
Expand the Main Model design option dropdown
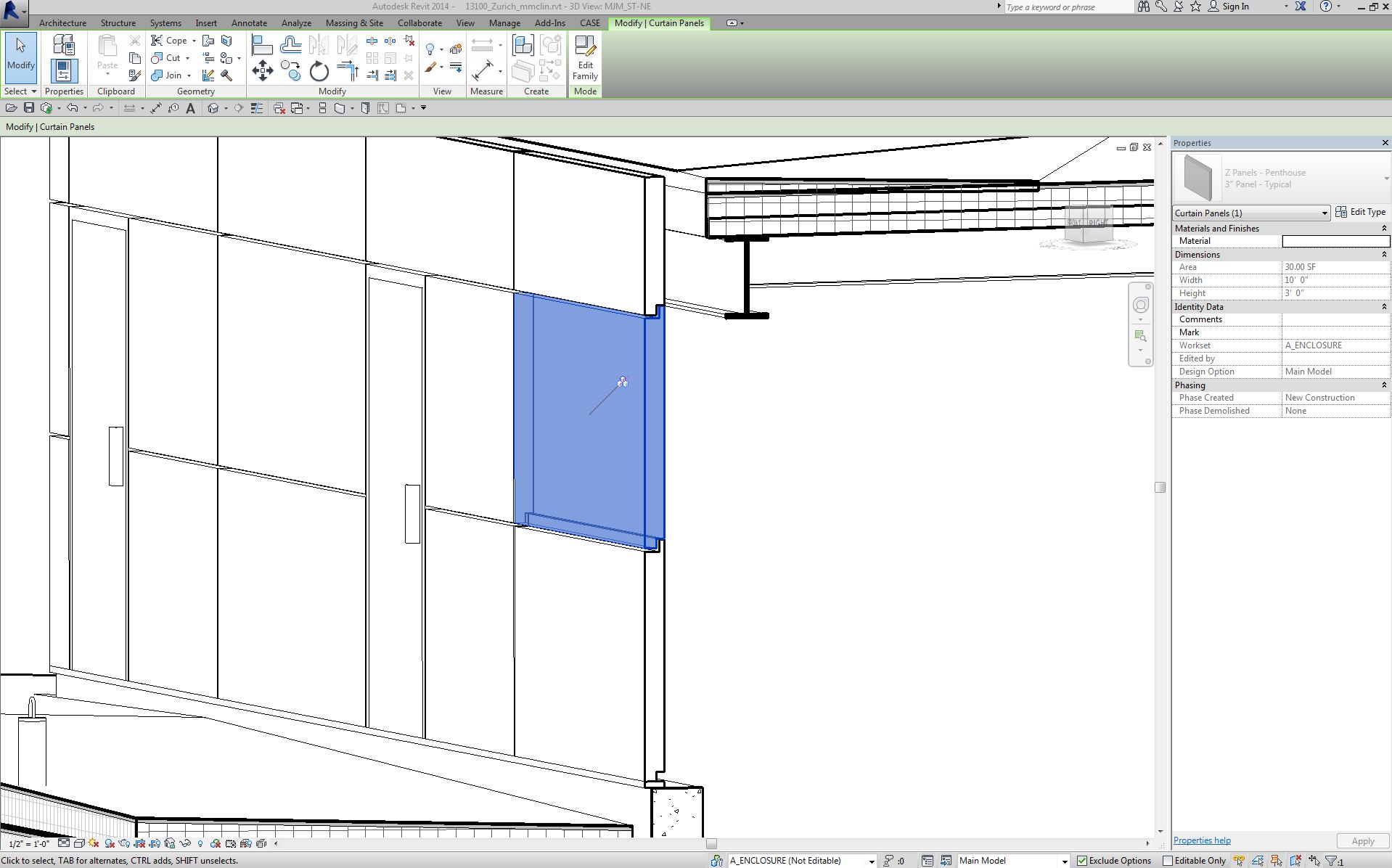click(1065, 861)
